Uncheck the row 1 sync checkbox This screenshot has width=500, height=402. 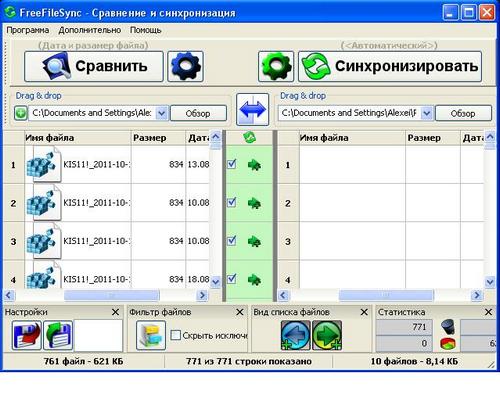click(232, 164)
